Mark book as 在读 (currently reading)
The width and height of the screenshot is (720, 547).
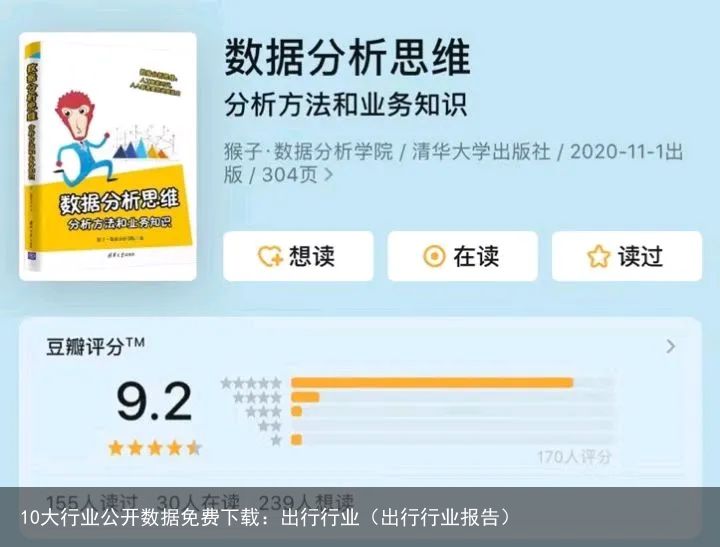coord(462,256)
